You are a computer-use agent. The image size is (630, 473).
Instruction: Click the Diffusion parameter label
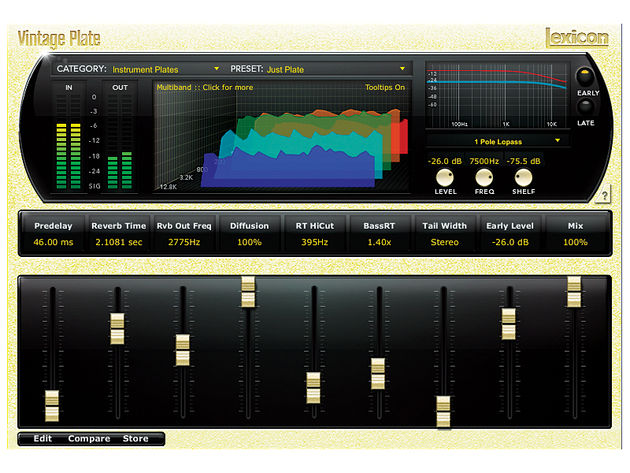pyautogui.click(x=249, y=226)
